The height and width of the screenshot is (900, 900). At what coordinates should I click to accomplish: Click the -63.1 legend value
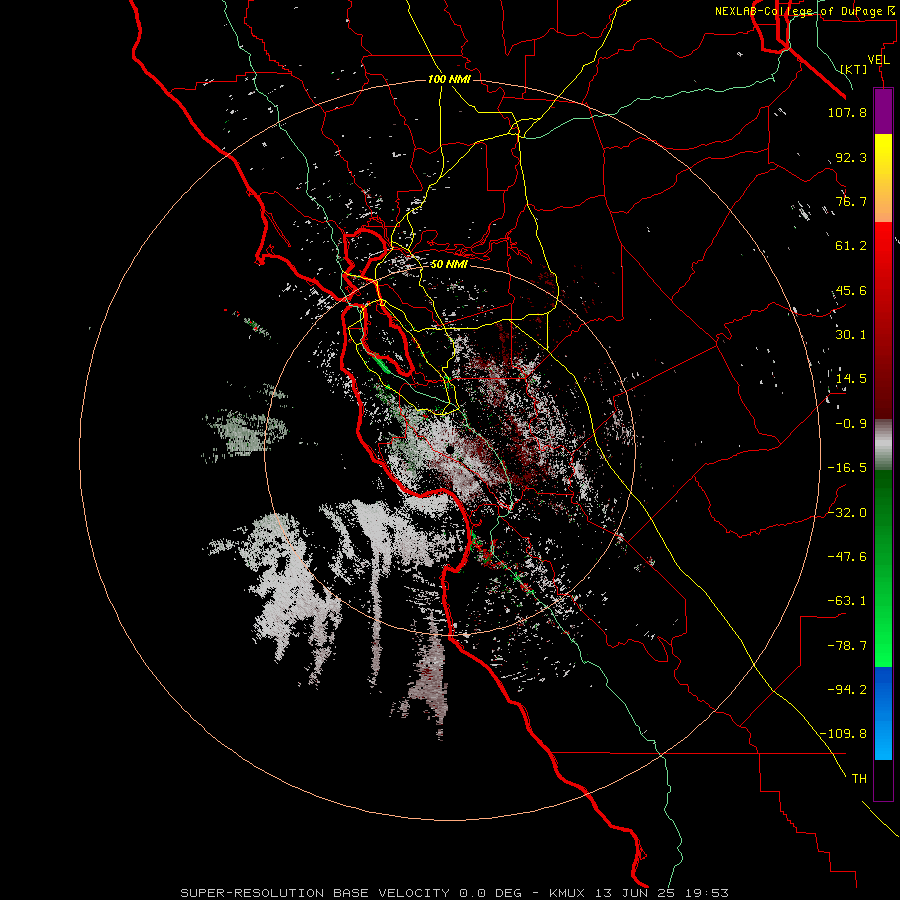847,601
